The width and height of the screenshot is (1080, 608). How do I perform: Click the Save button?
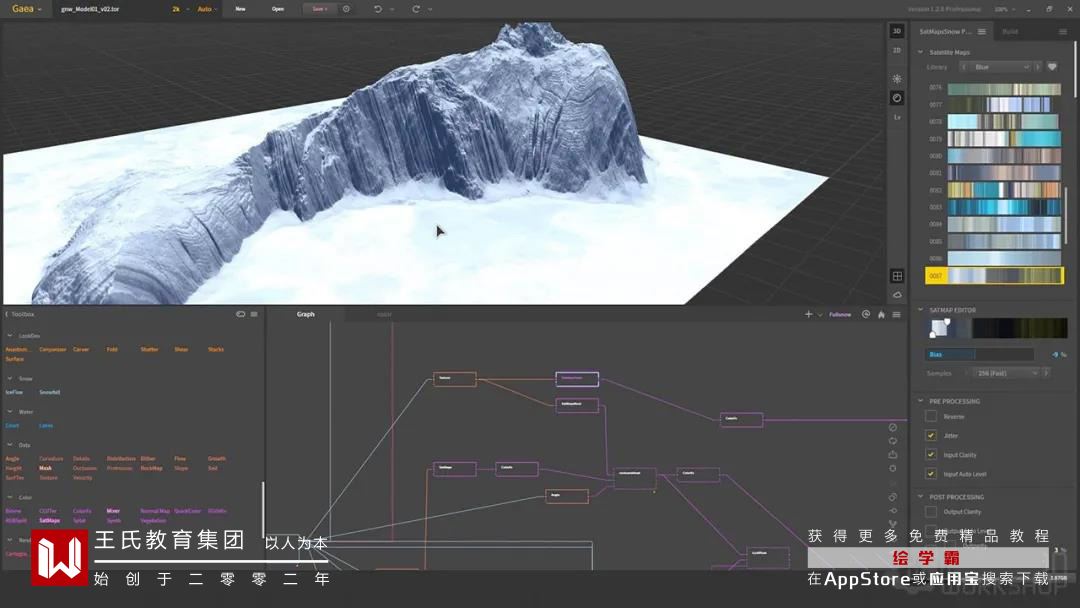tap(320, 9)
